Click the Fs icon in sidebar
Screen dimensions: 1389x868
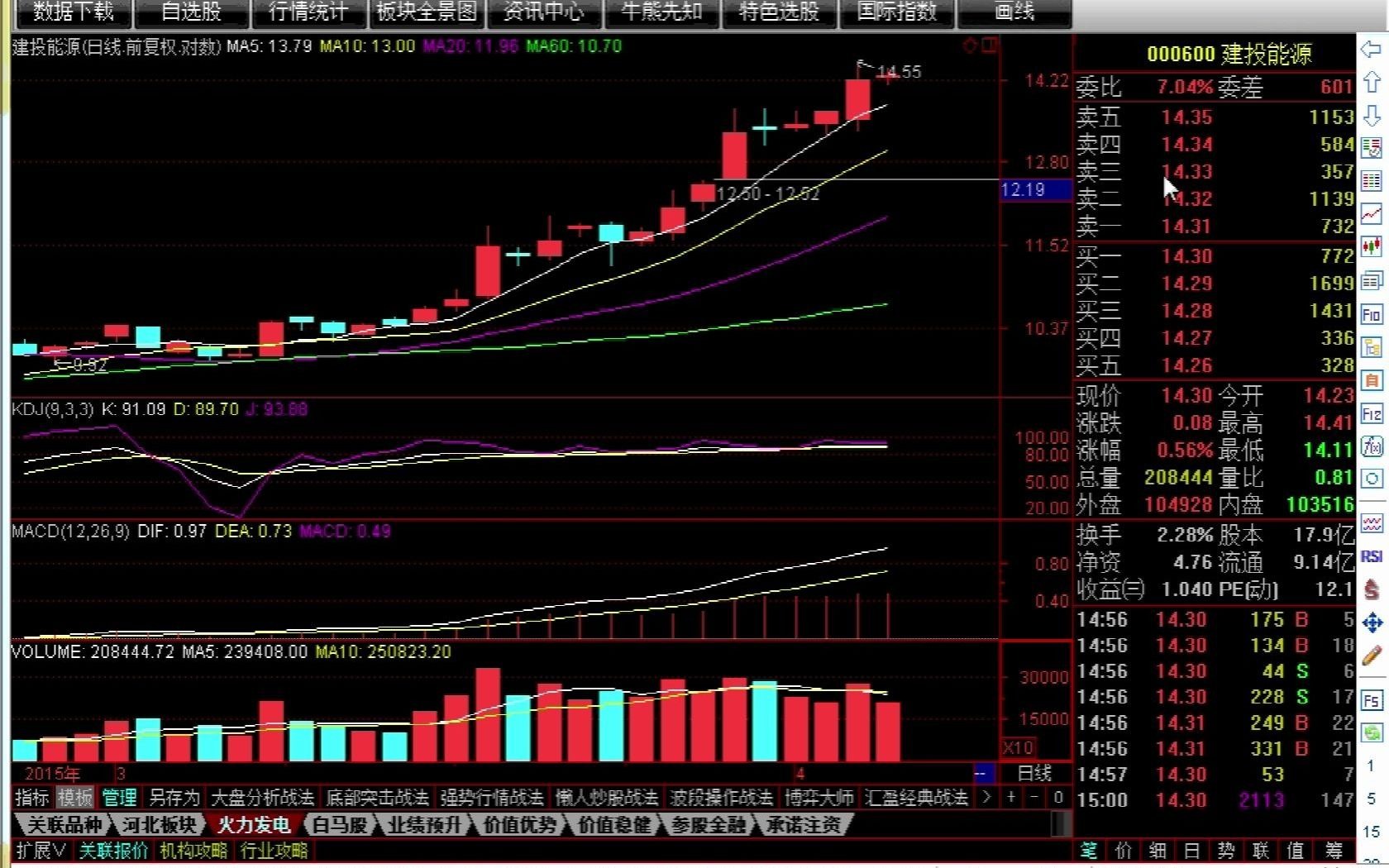[1372, 701]
